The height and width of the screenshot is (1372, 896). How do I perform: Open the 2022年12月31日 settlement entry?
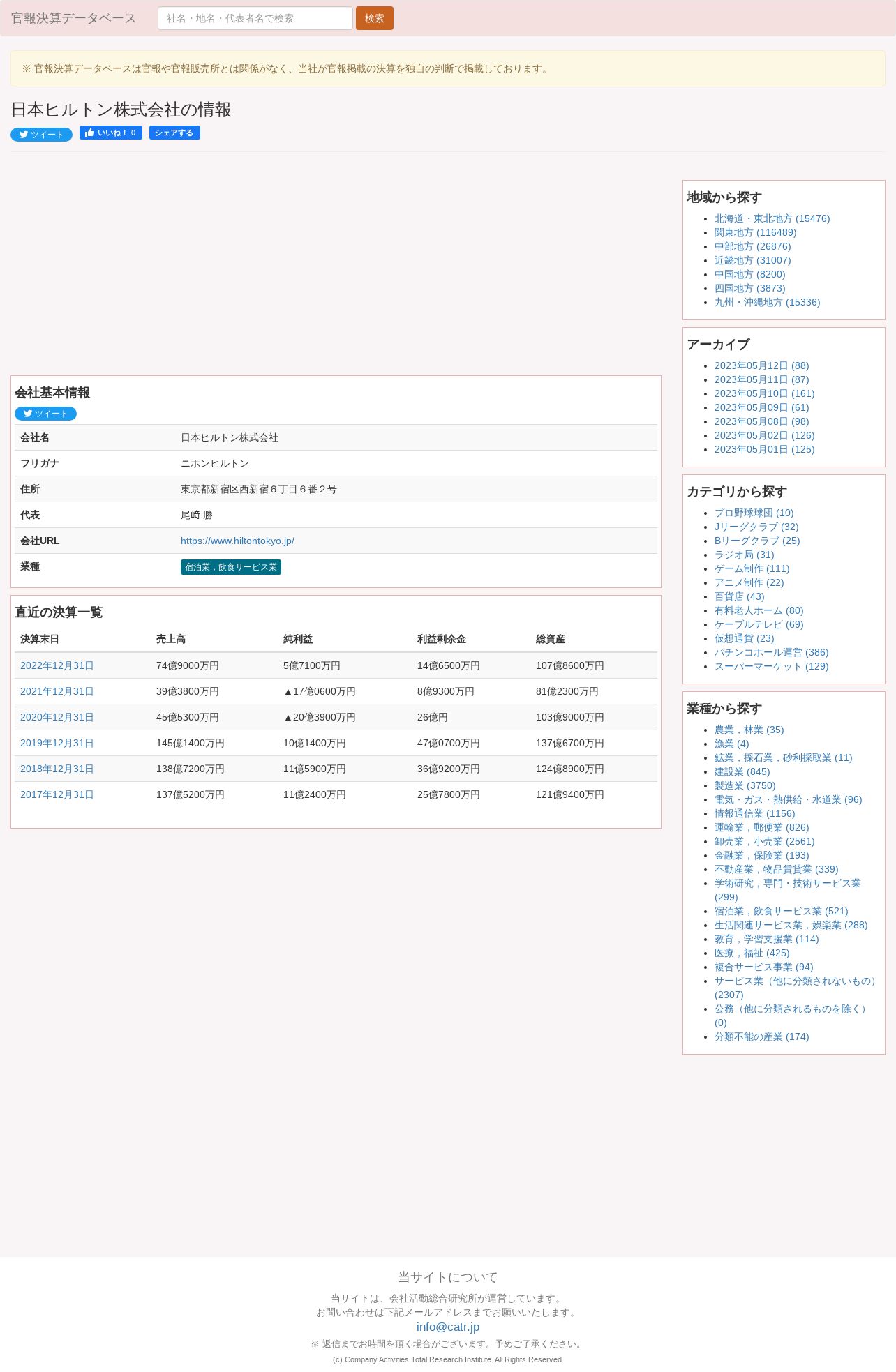coord(57,665)
